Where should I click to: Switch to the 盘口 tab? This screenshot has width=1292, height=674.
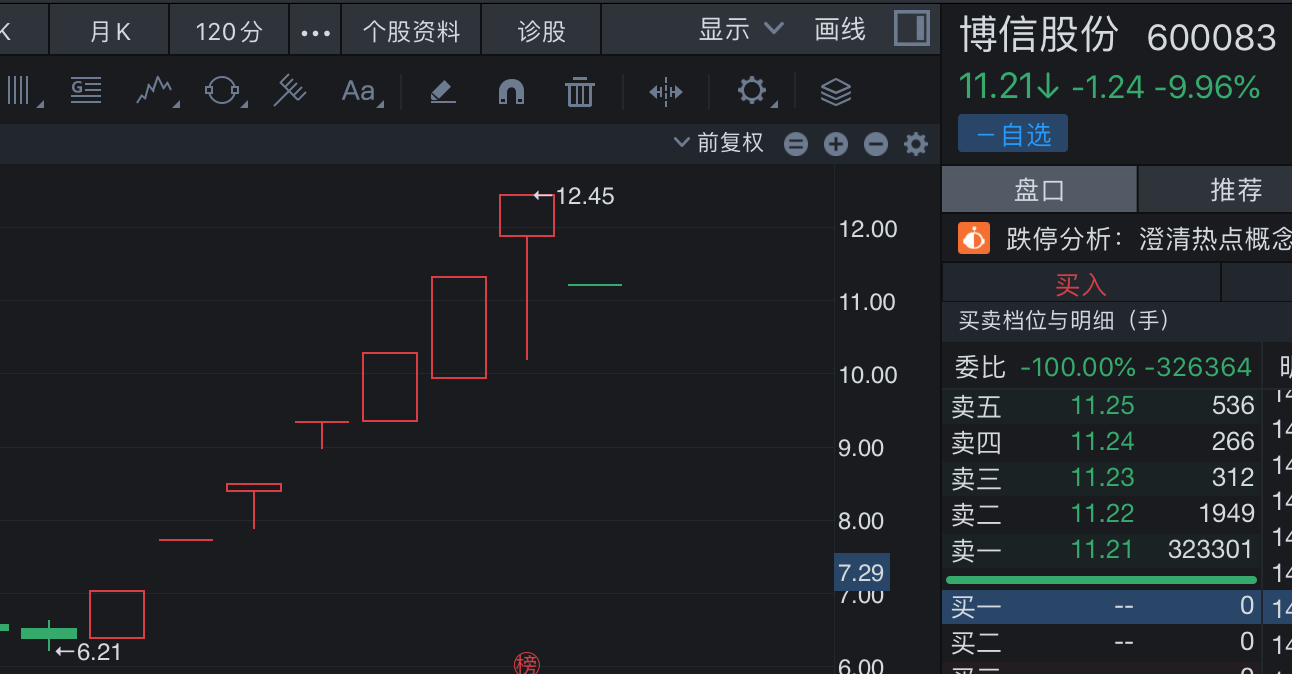coord(1039,190)
